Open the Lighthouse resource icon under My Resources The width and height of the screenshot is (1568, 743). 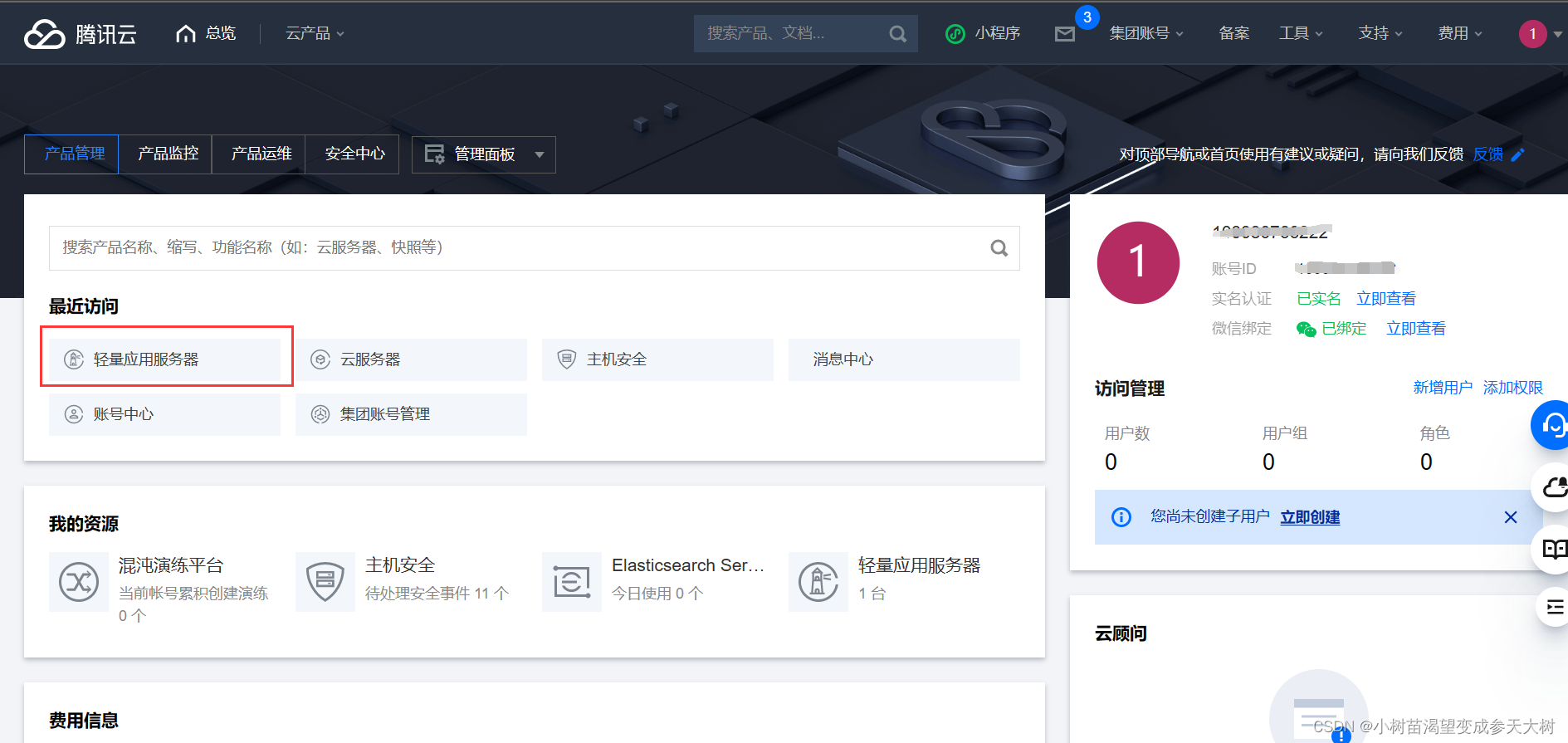click(x=818, y=582)
